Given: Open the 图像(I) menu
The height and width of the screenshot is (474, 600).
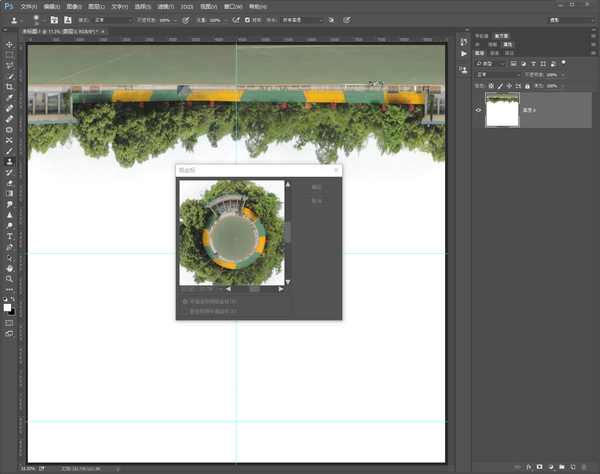Looking at the screenshot, I should [74, 7].
